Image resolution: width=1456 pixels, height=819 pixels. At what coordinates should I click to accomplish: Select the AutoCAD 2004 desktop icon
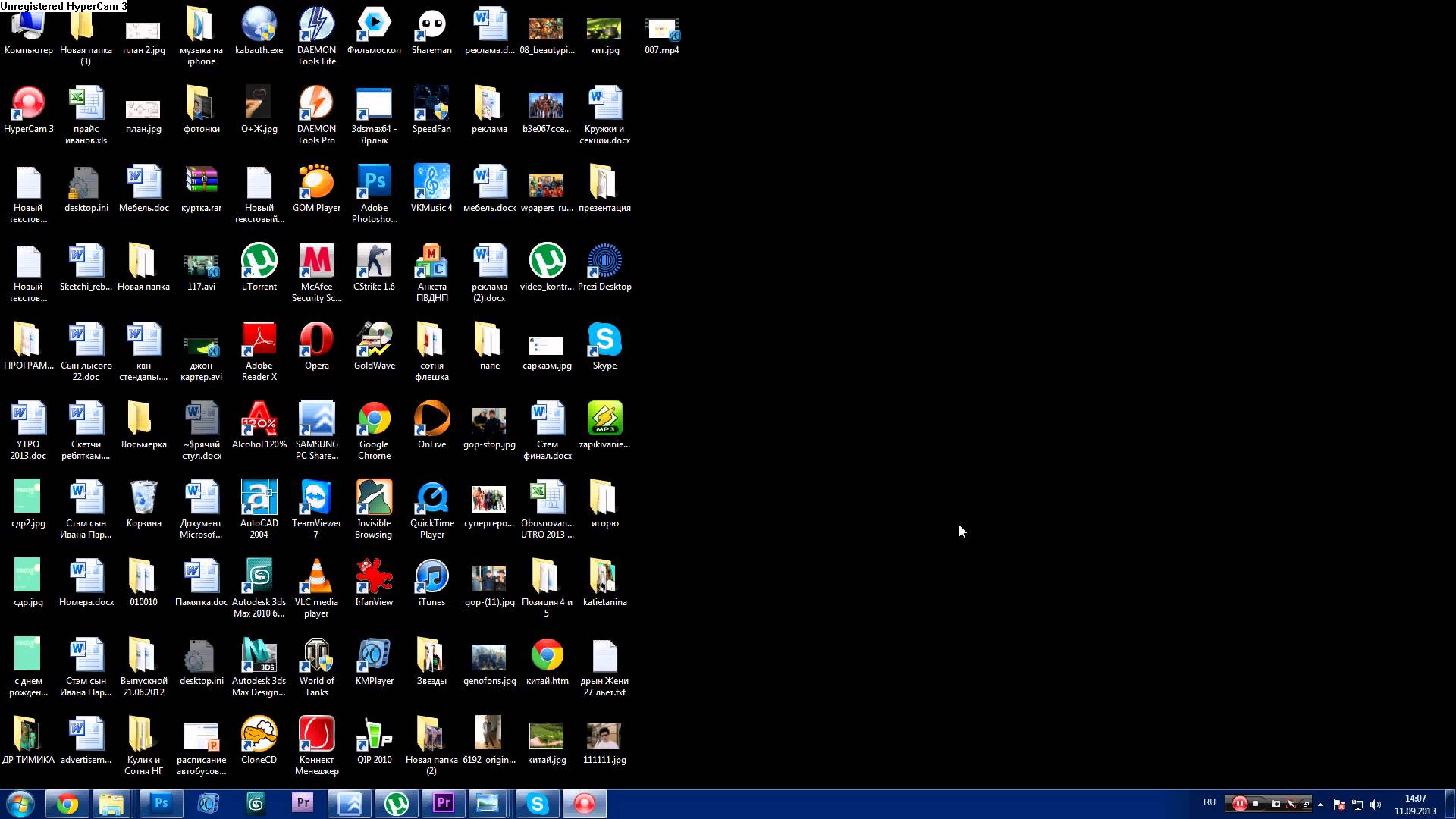pyautogui.click(x=259, y=510)
